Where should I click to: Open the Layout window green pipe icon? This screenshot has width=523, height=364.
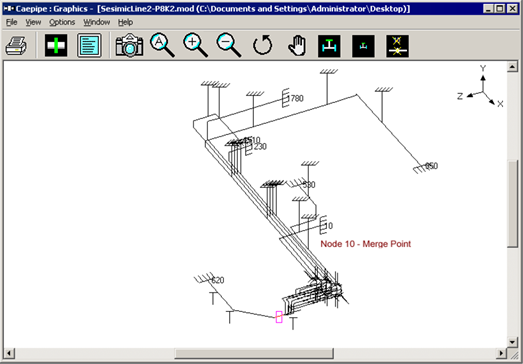pos(56,45)
